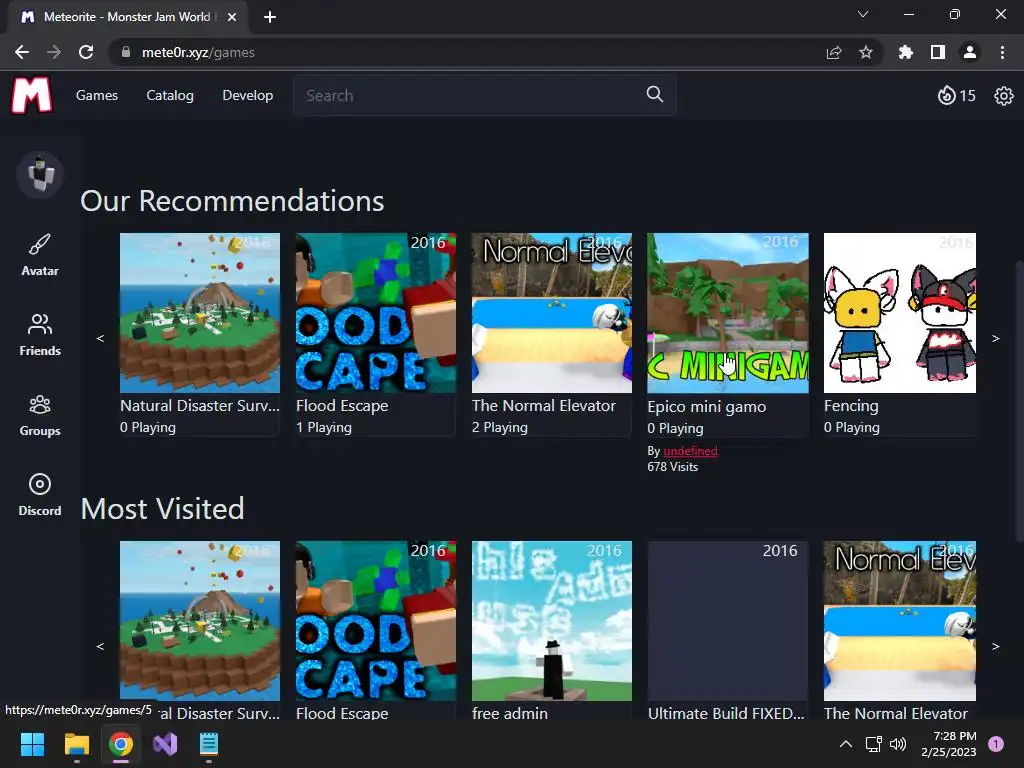This screenshot has width=1024, height=768.
Task: Click 'The Normal Elevator' title under Recommendations
Action: pyautogui.click(x=544, y=406)
